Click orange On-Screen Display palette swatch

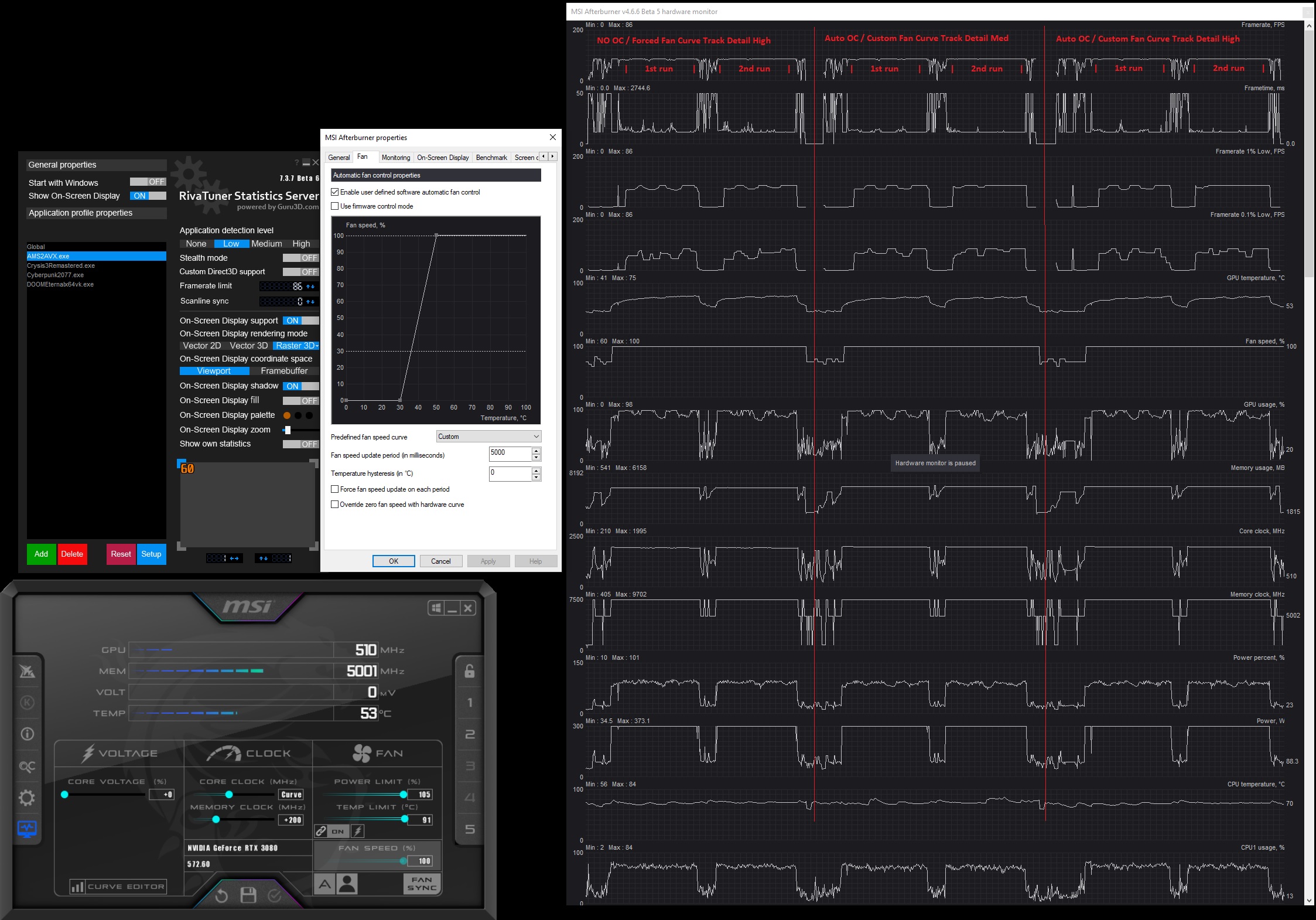[287, 415]
